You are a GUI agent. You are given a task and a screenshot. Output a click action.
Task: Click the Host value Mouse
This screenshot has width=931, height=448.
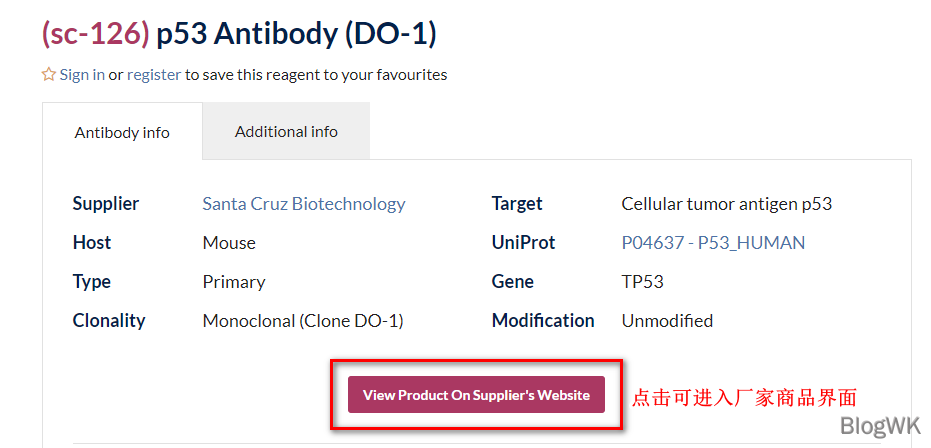[229, 243]
